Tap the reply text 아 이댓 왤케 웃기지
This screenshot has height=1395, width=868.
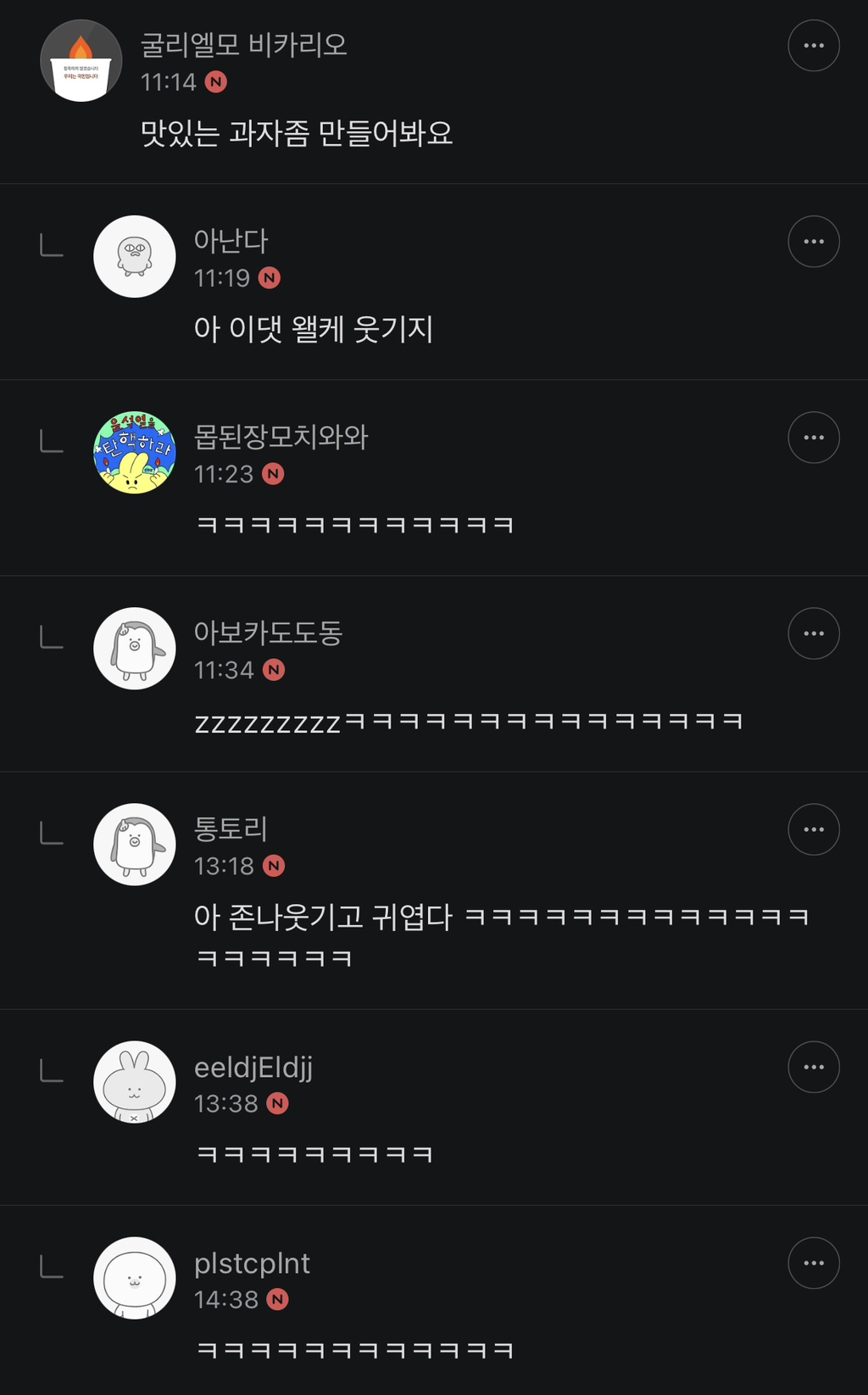click(314, 329)
